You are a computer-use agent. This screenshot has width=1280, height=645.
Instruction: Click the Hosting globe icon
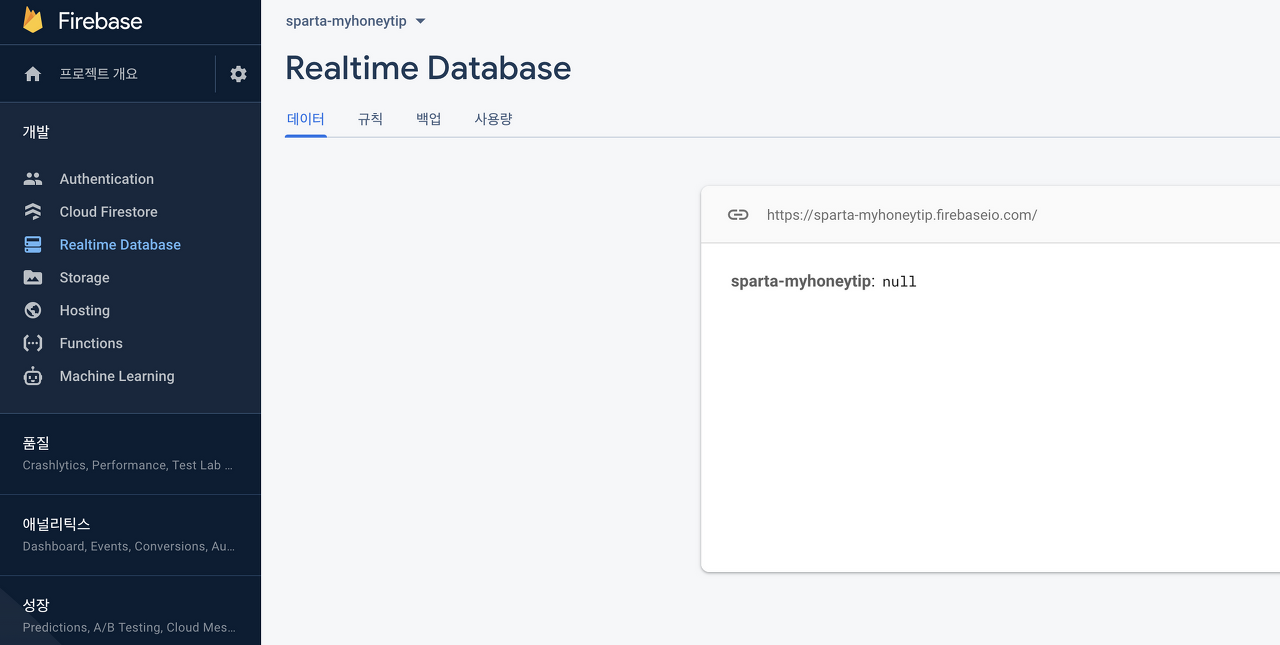pos(33,311)
